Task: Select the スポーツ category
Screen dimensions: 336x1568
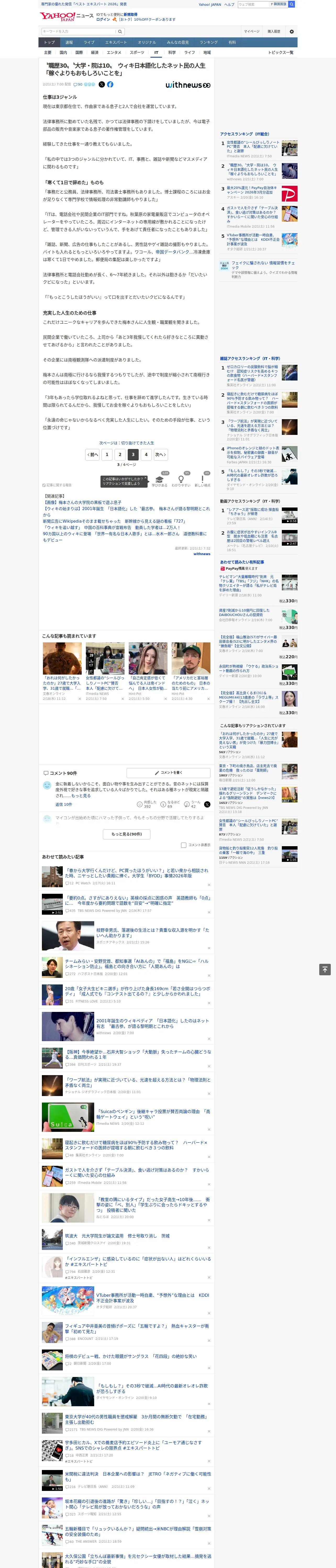Action: 137,52
